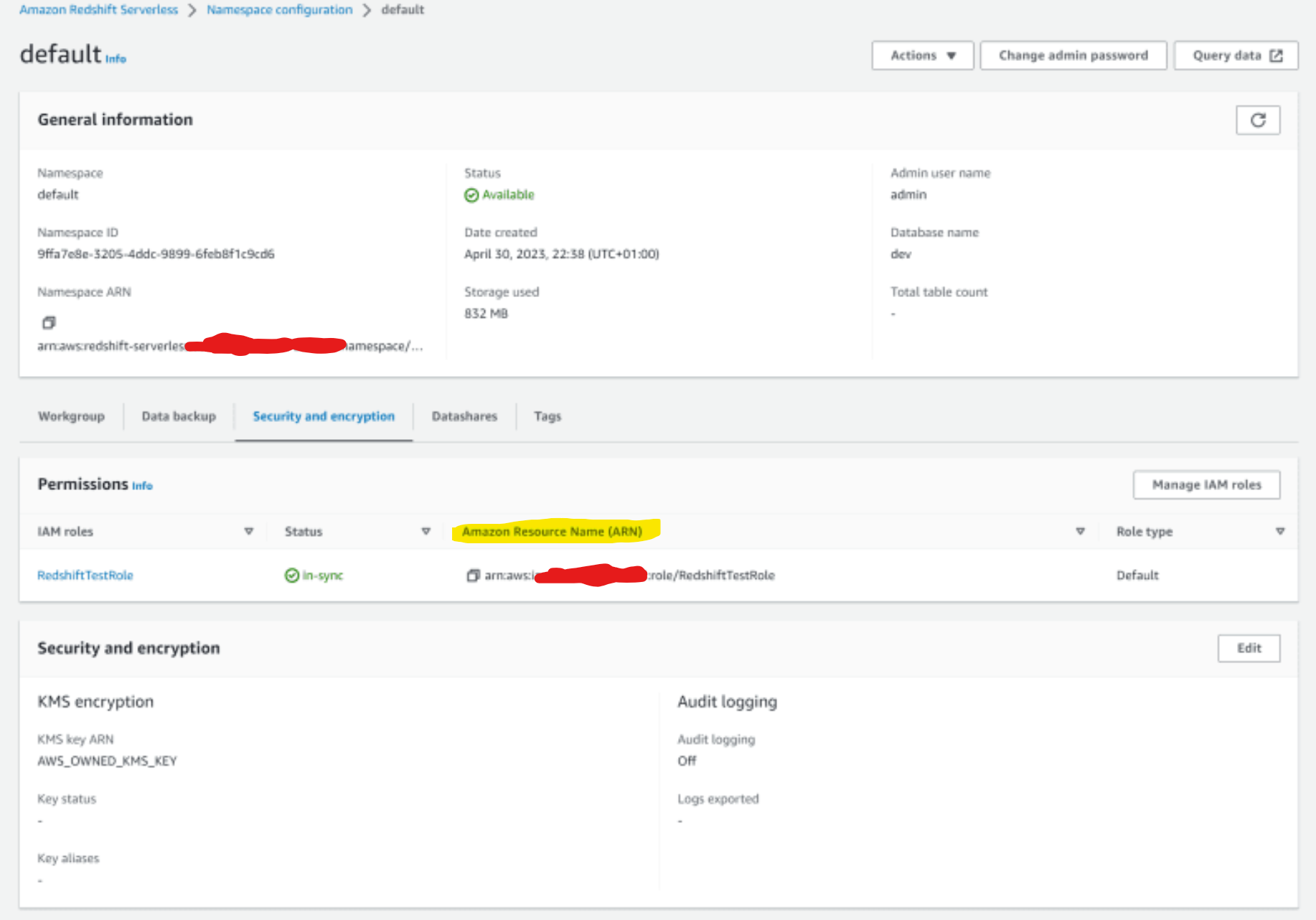
Task: Click the Role type column header
Action: [1145, 532]
